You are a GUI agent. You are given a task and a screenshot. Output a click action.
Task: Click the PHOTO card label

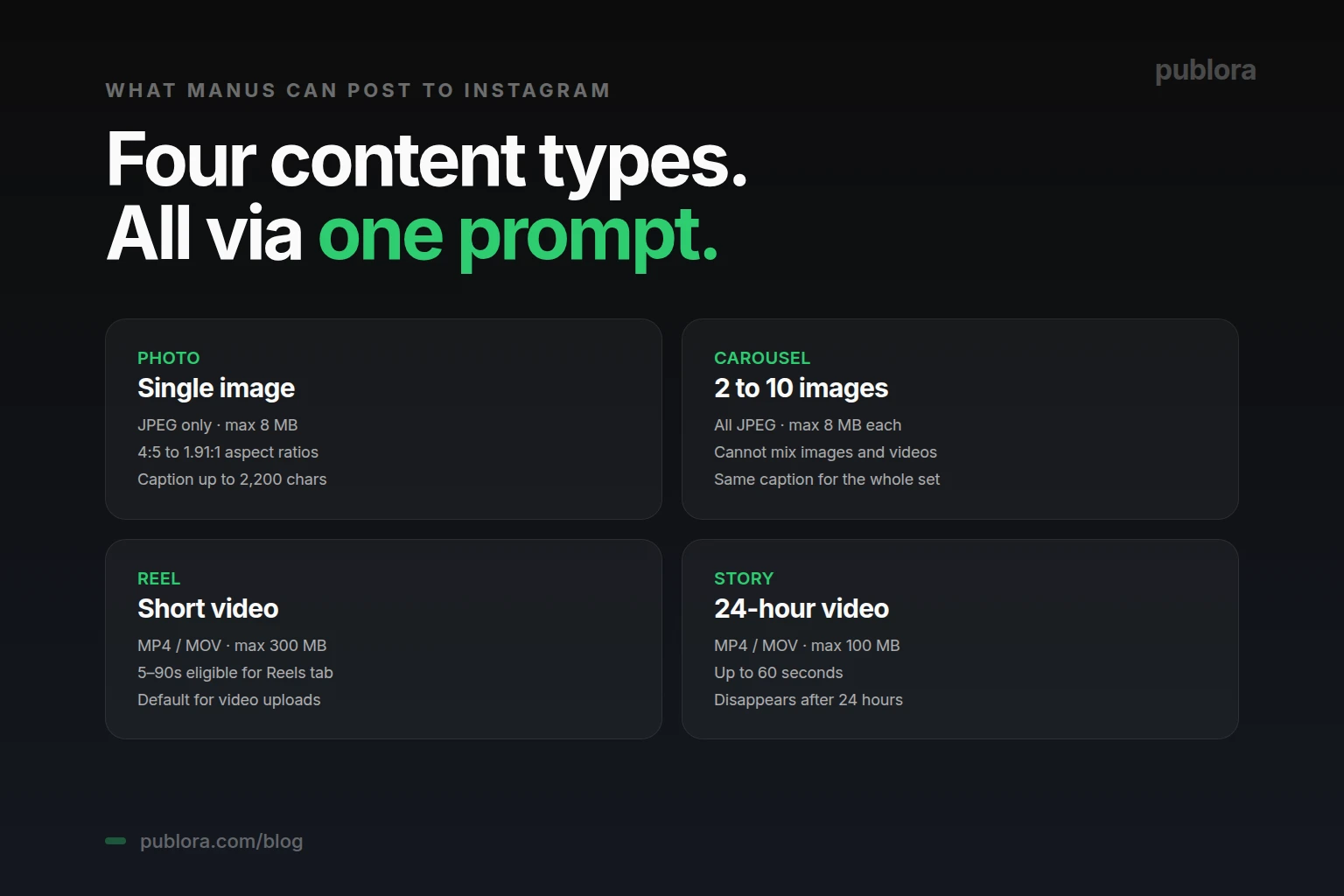[169, 358]
